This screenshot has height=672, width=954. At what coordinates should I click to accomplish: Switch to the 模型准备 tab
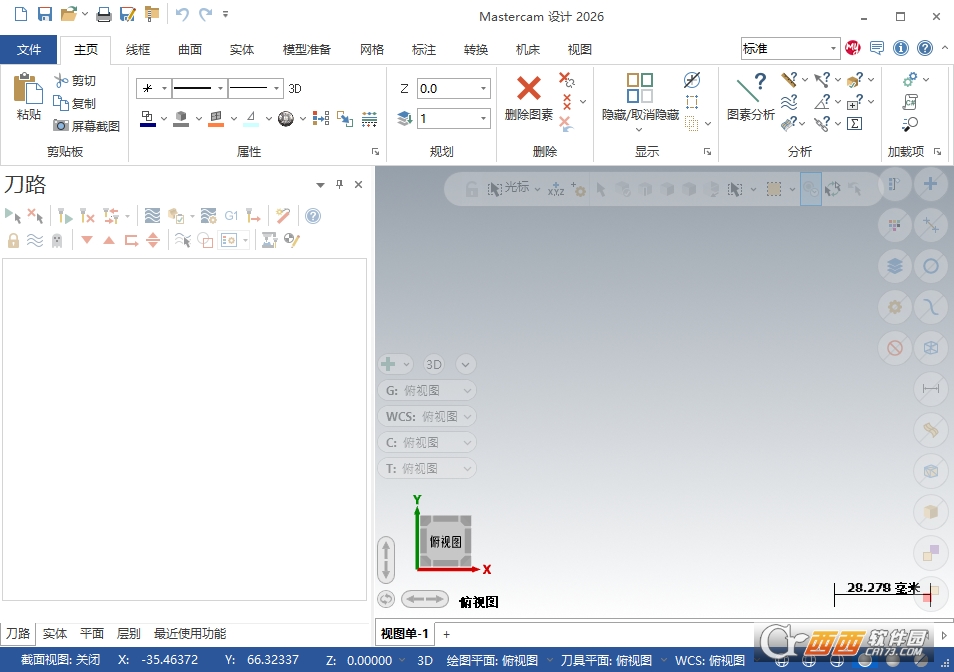[307, 49]
